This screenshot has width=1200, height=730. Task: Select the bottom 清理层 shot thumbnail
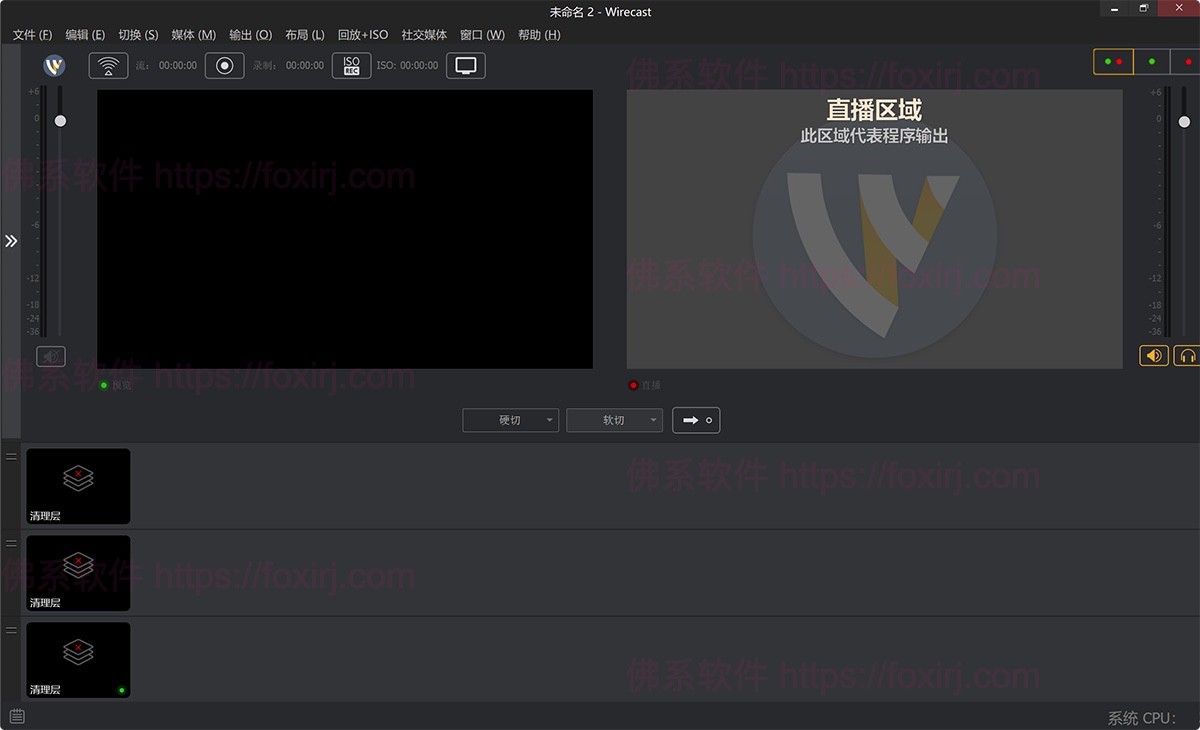77,659
